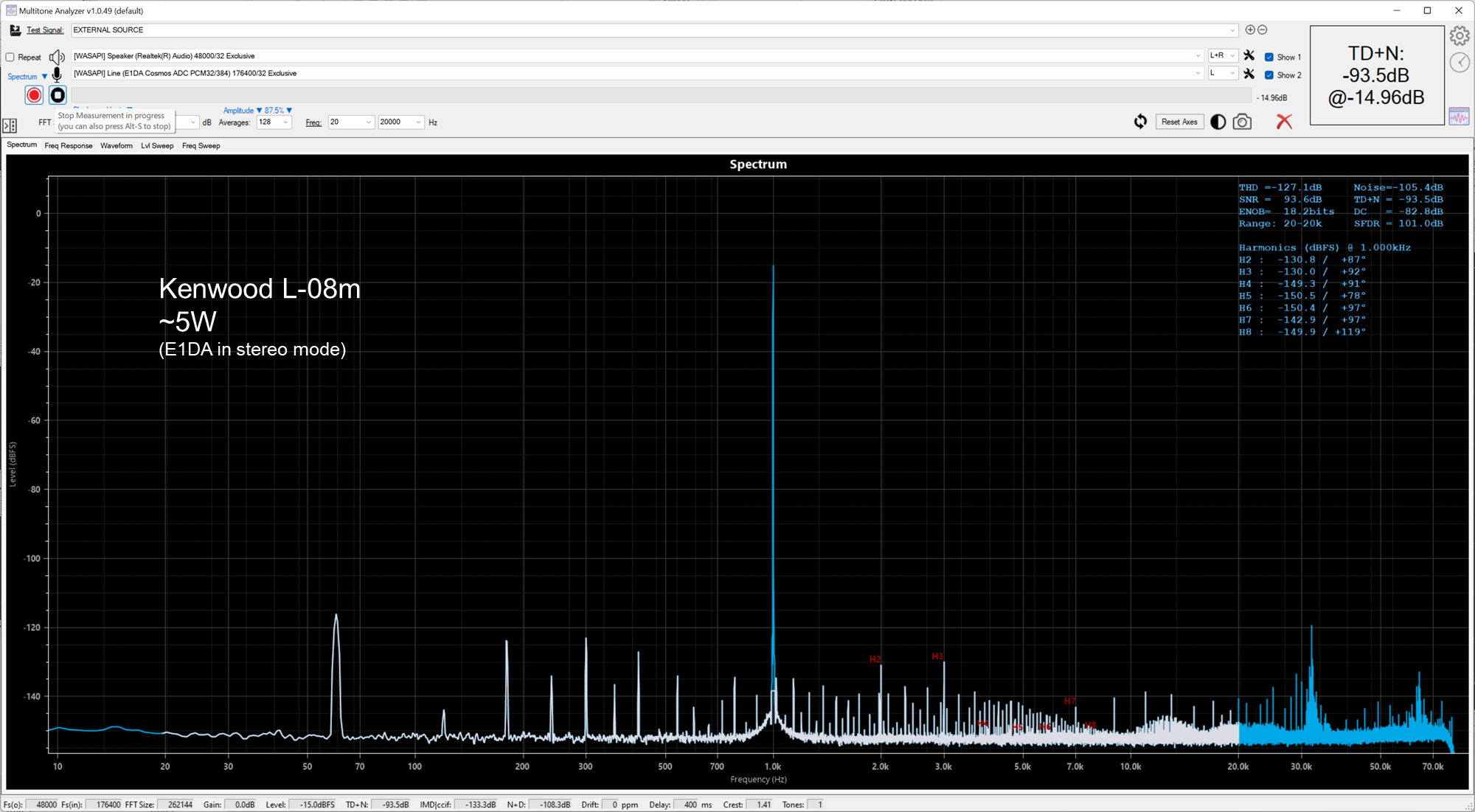Click the Test Signal label link
This screenshot has height=812, width=1475.
point(45,30)
